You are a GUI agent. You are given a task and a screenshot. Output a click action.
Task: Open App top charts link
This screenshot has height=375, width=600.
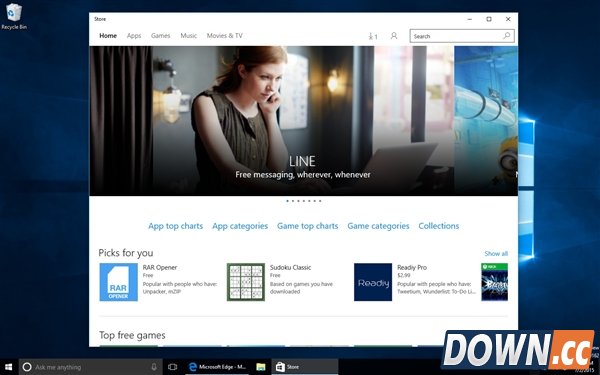(x=176, y=226)
